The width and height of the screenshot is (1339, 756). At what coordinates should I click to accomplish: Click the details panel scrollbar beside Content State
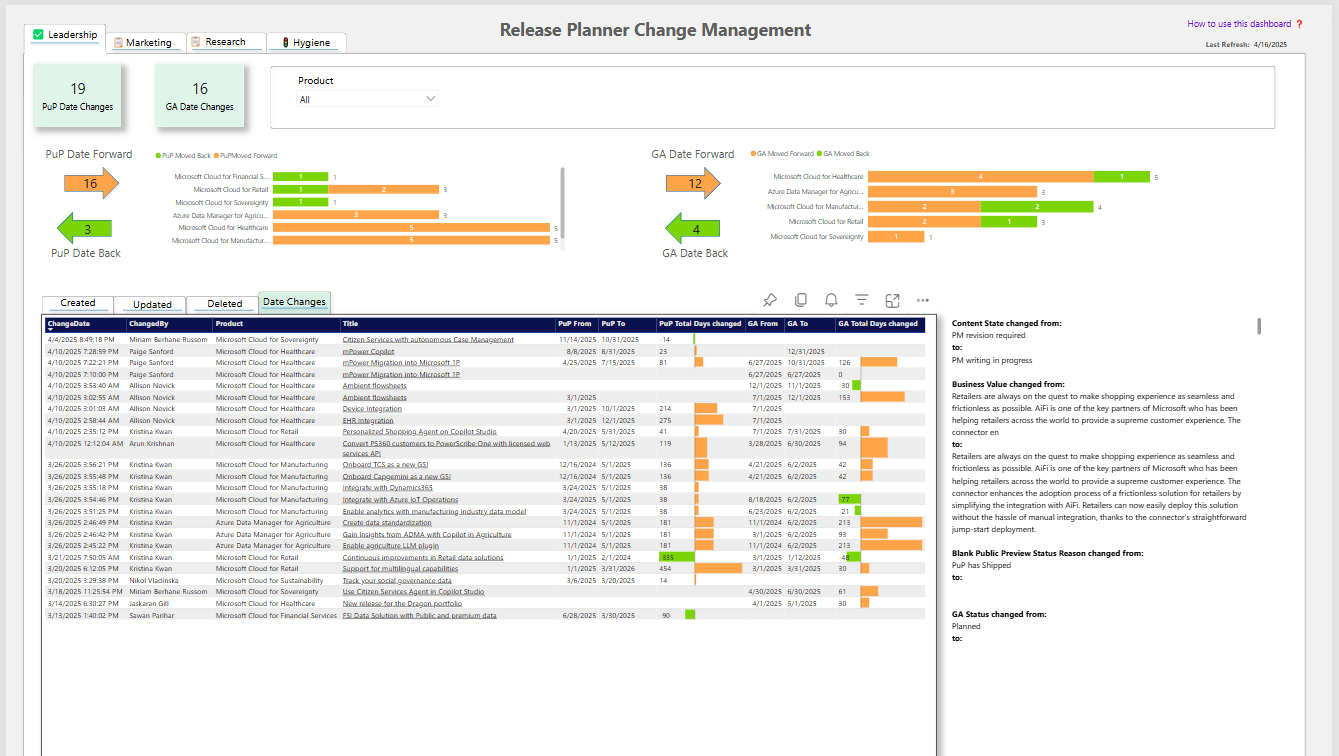tap(1259, 326)
